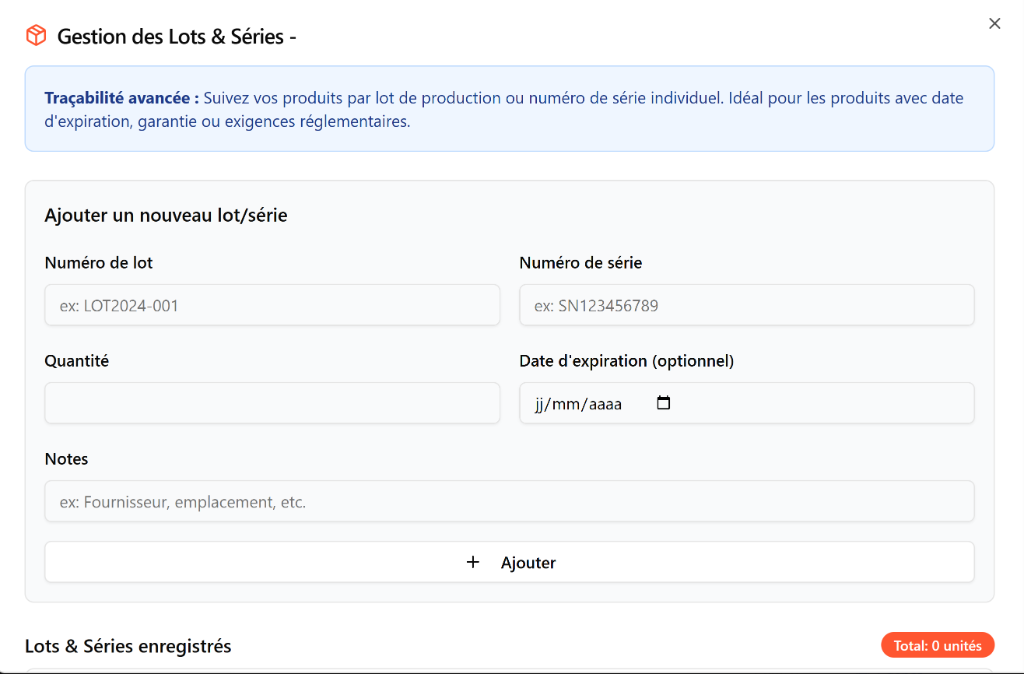Image resolution: width=1024 pixels, height=674 pixels.
Task: Select the Quantité input field
Action: pyautogui.click(x=272, y=403)
